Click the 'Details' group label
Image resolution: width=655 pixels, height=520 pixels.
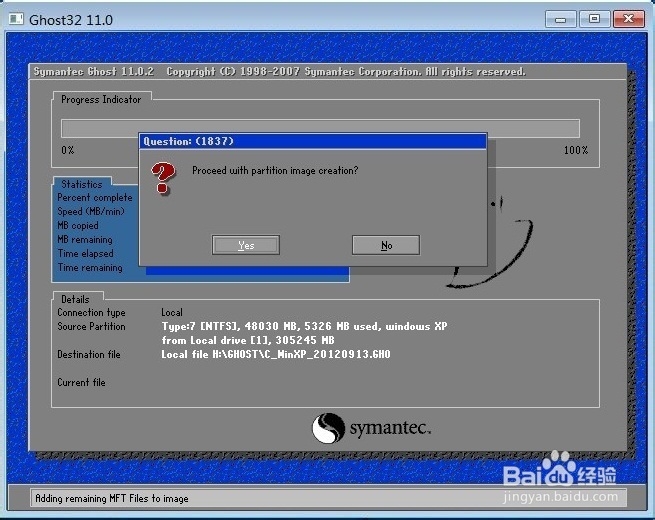(75, 299)
